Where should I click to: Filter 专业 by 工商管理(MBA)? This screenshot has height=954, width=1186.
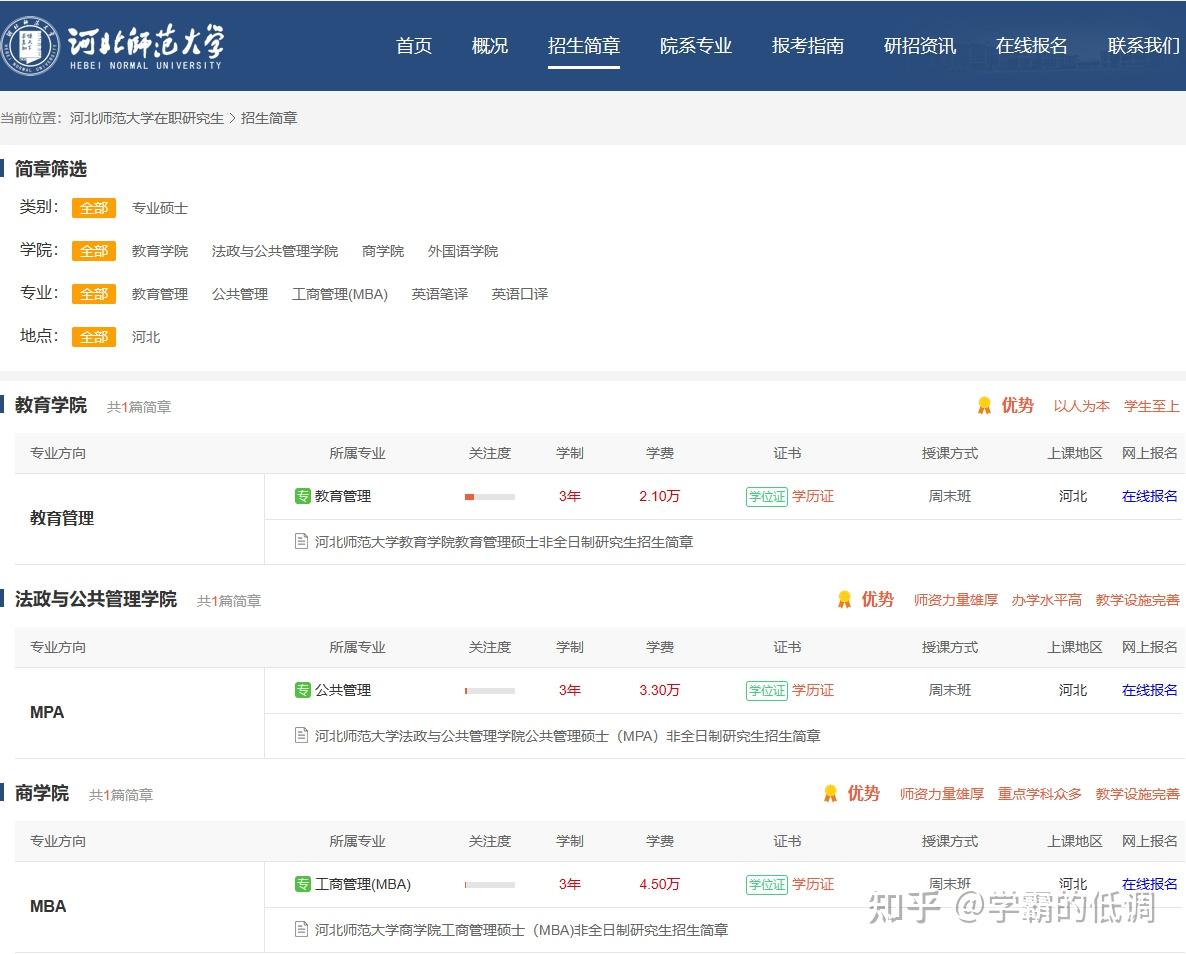340,294
